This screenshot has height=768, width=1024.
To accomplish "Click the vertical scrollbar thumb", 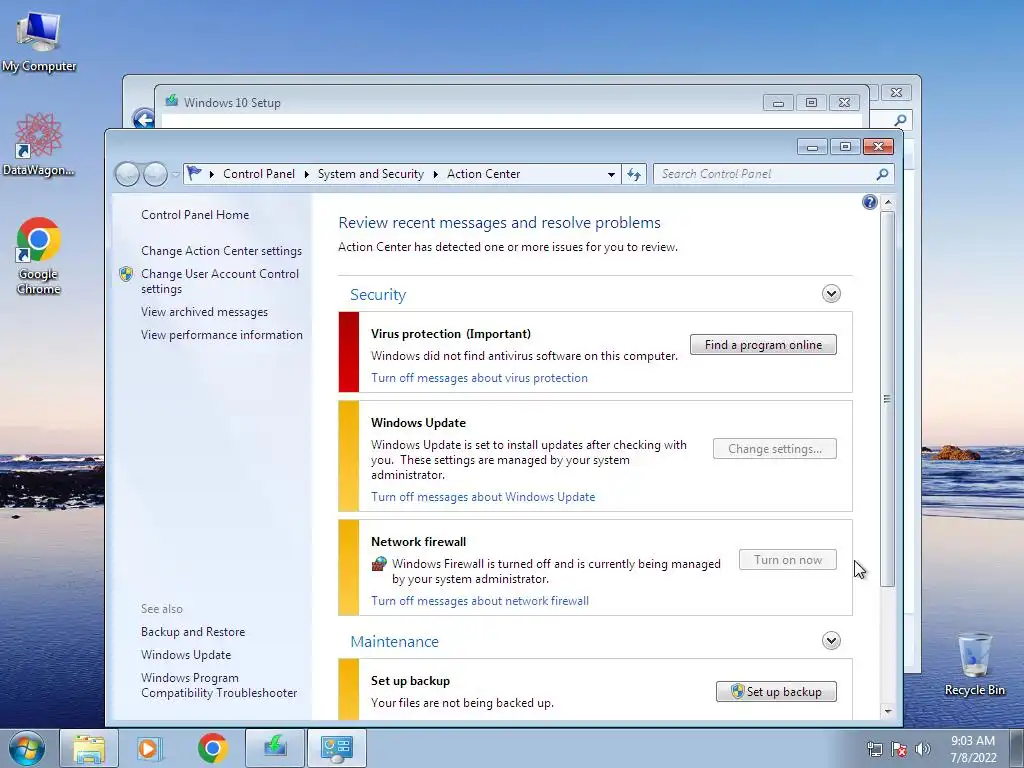I will click(887, 398).
